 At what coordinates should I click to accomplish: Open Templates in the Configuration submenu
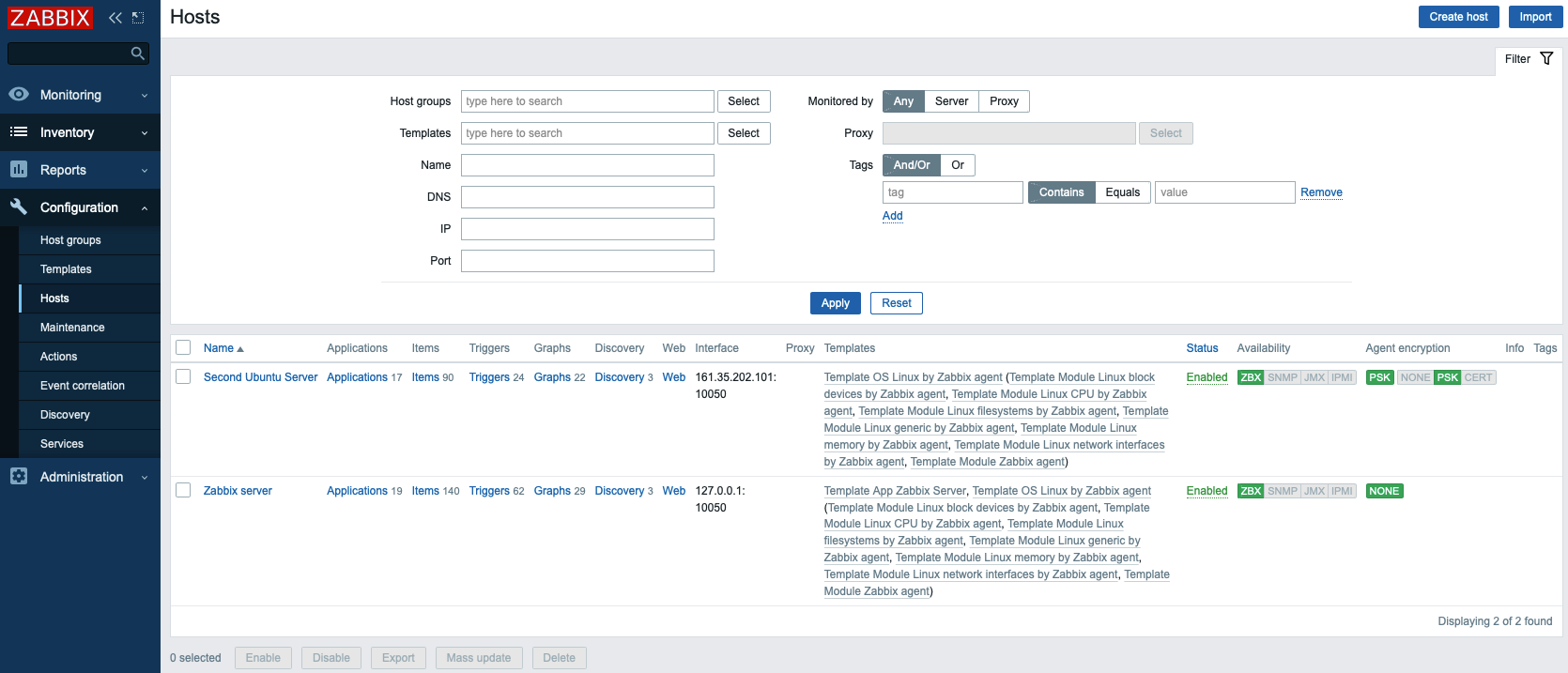point(66,269)
